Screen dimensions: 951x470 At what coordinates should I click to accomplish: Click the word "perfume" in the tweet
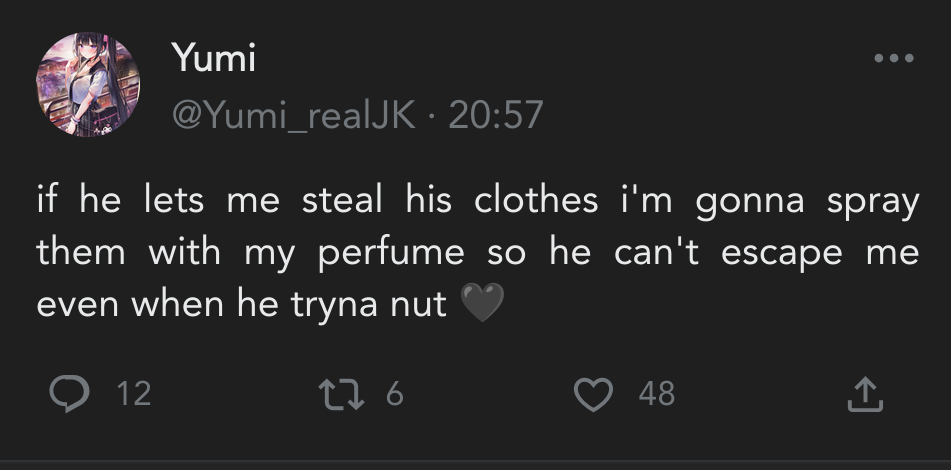391,252
